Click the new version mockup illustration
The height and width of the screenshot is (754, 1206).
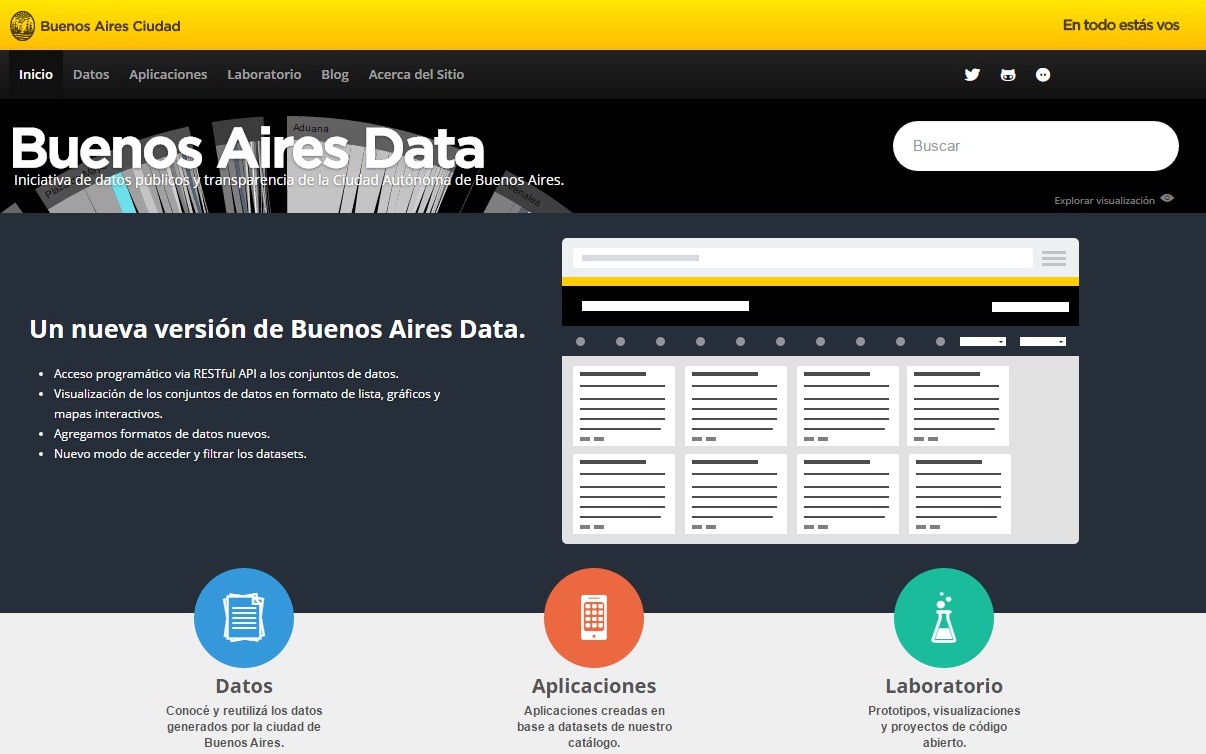coord(820,391)
